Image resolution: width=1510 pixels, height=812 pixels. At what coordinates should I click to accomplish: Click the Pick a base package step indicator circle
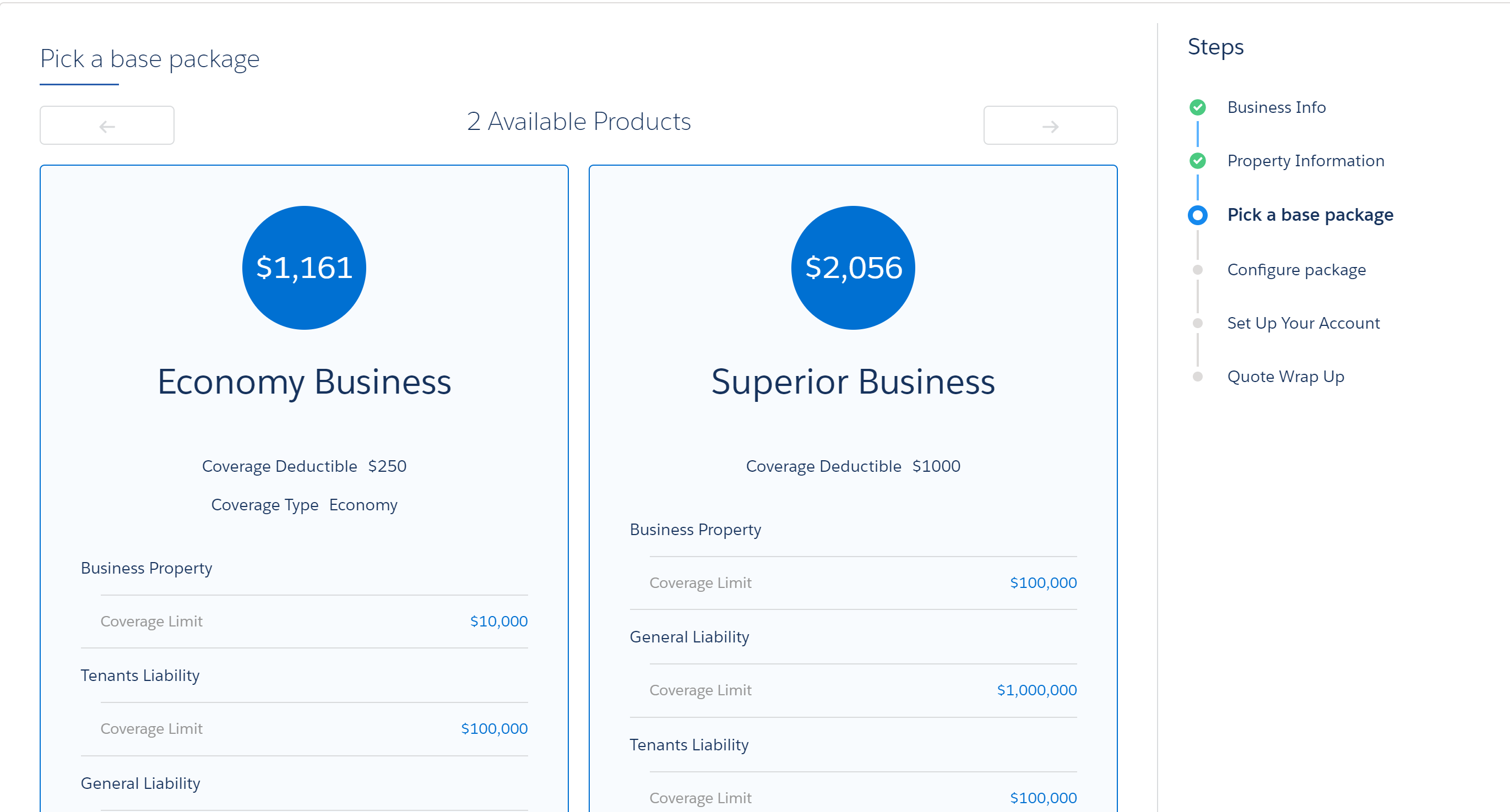1198,215
